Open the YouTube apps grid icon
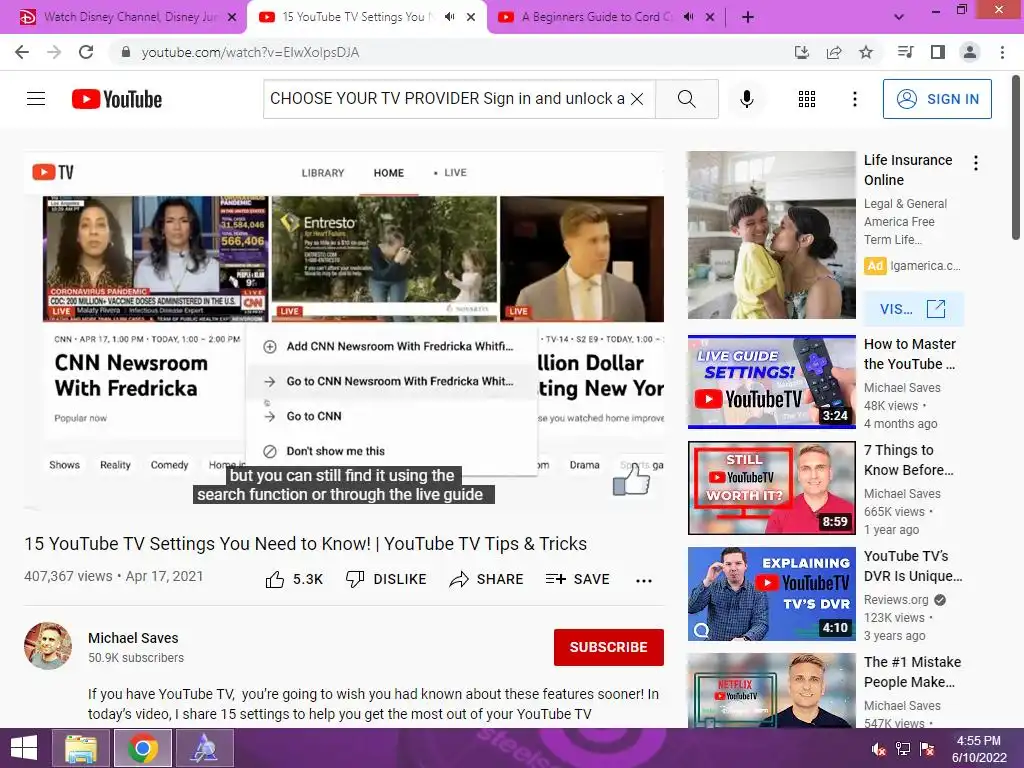 (807, 99)
